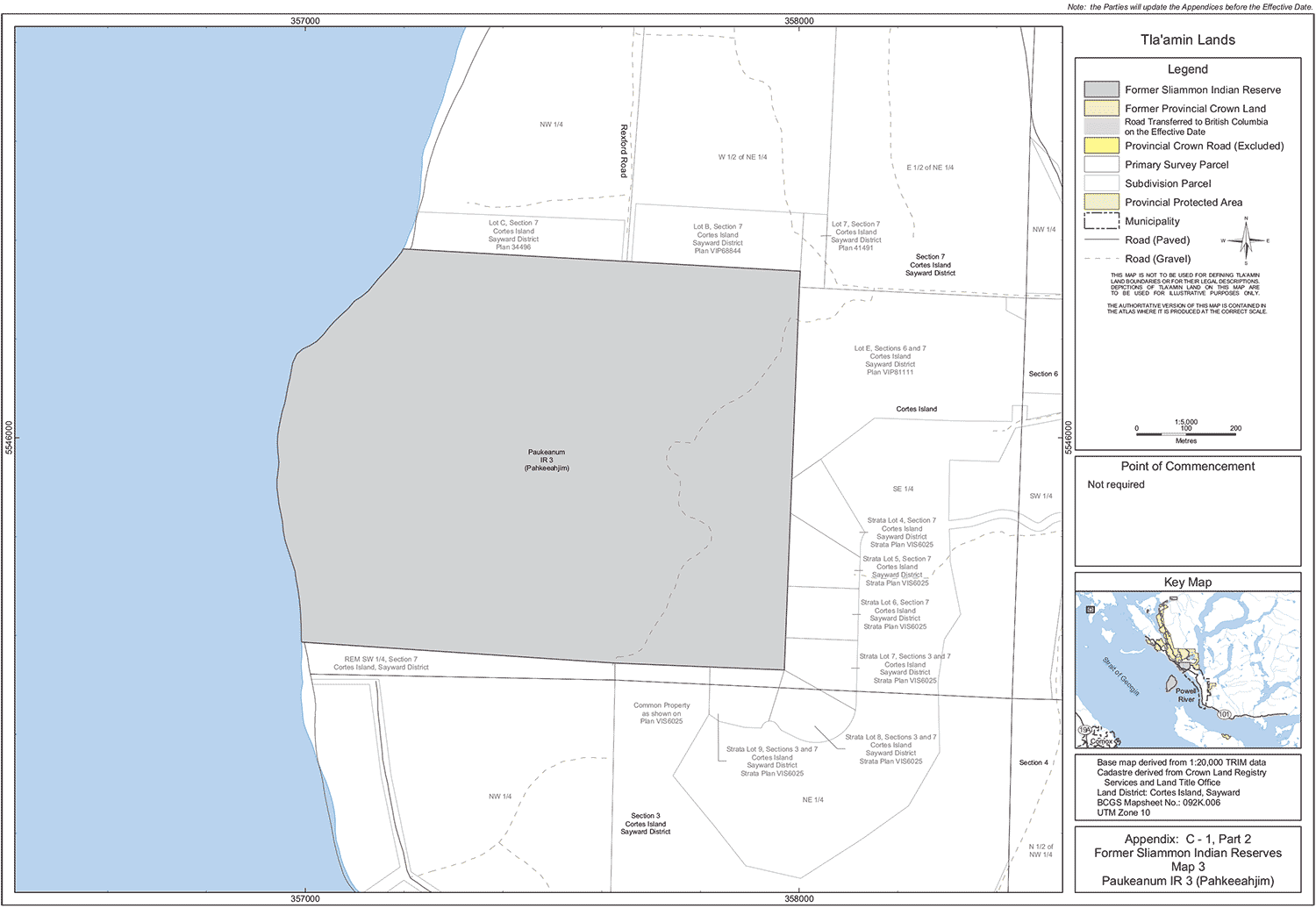Click the Key Map overview thumbnail

click(1187, 671)
